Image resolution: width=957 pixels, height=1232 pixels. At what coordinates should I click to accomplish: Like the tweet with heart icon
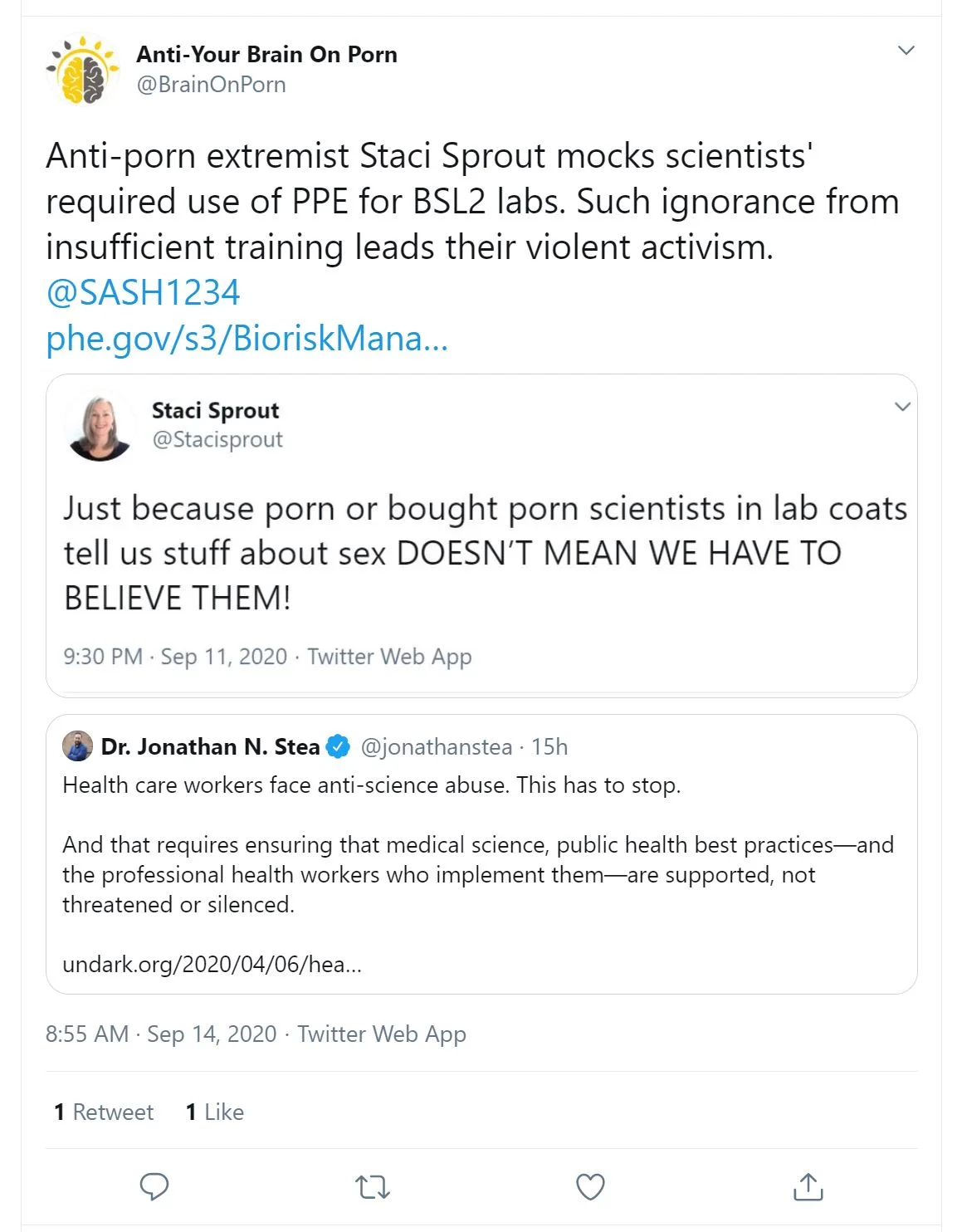click(590, 1187)
